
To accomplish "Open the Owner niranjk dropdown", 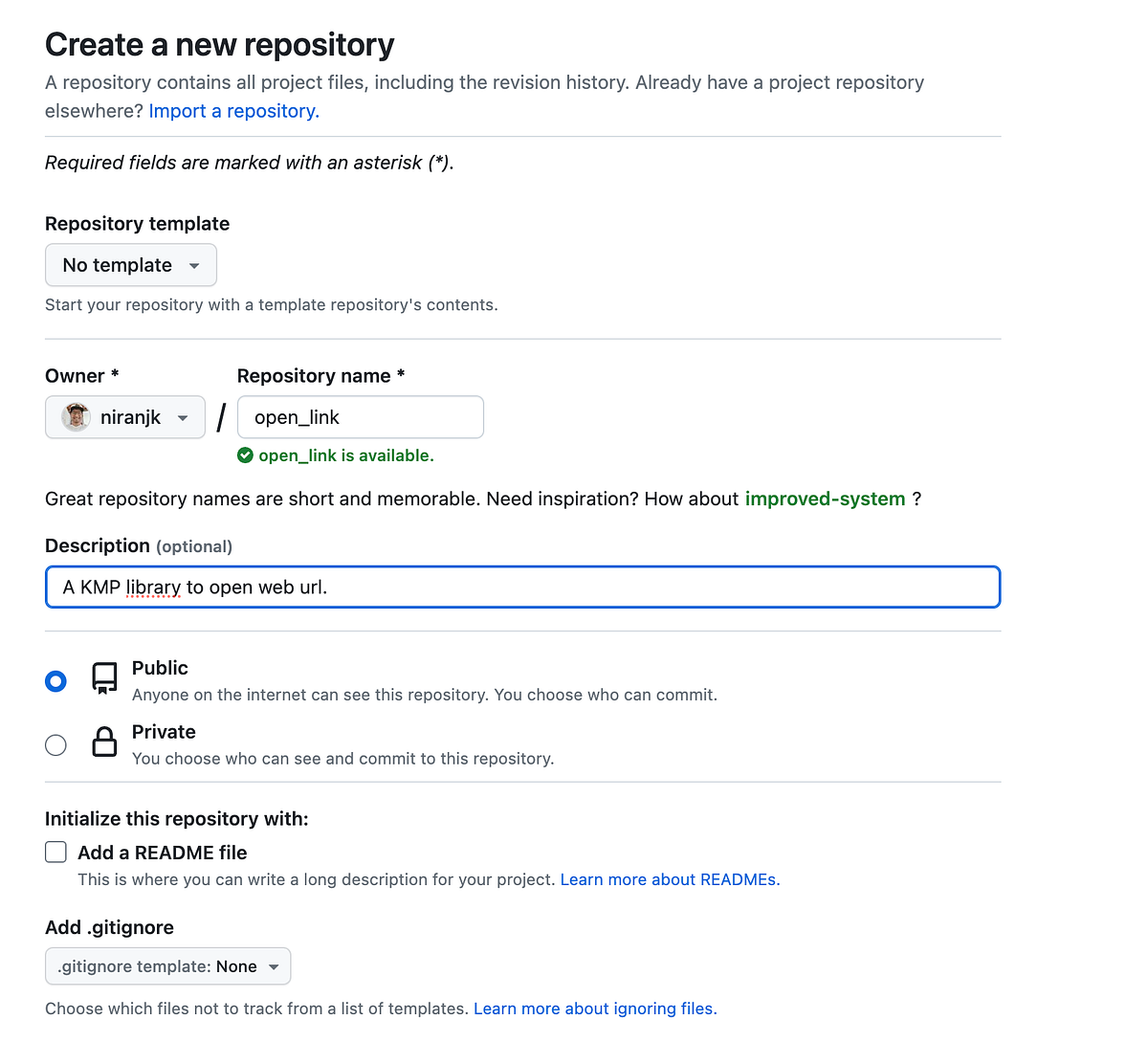I will (x=124, y=416).
